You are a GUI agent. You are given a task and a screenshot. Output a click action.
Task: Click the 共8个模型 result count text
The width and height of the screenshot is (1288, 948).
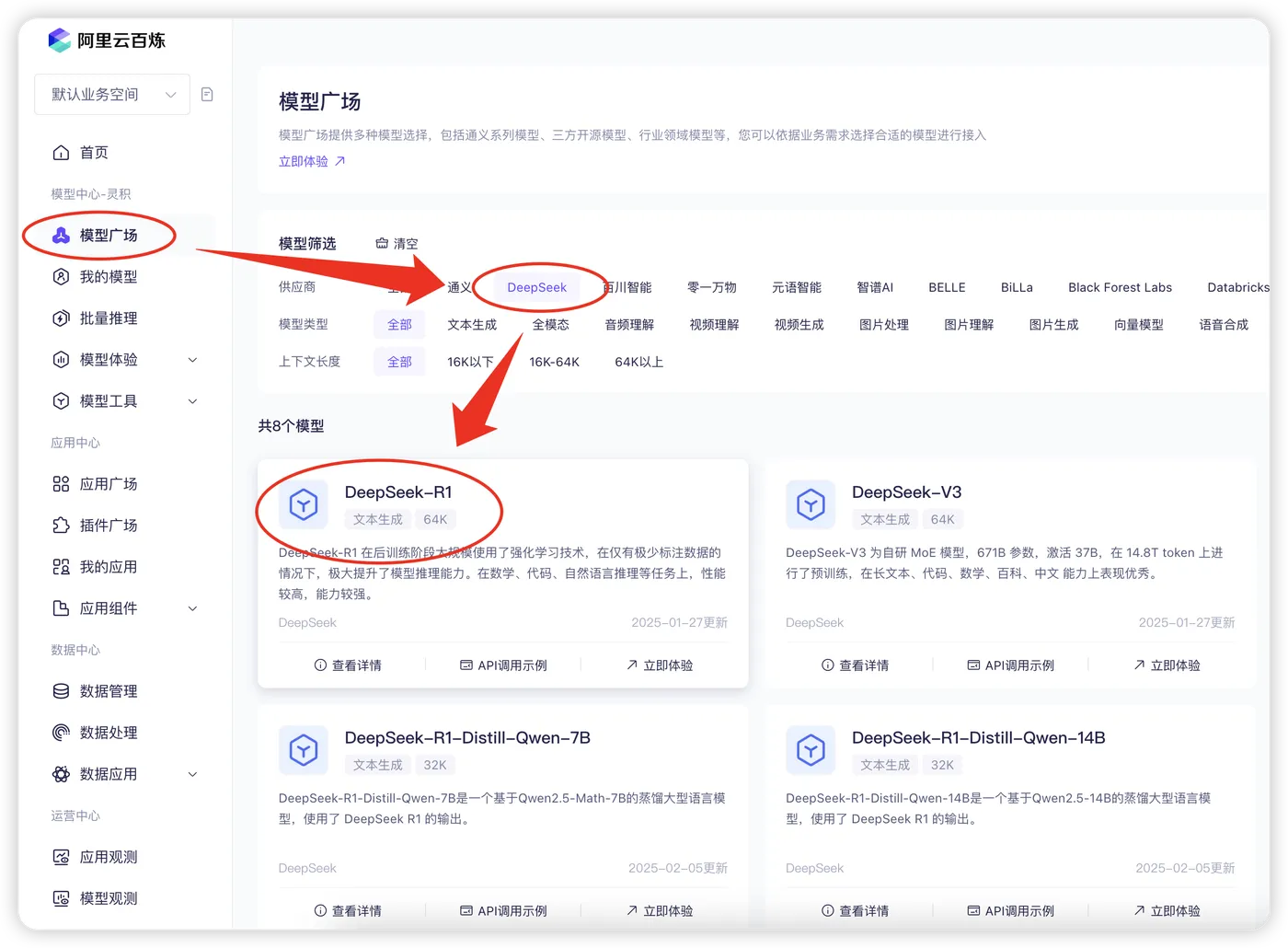pos(291,426)
